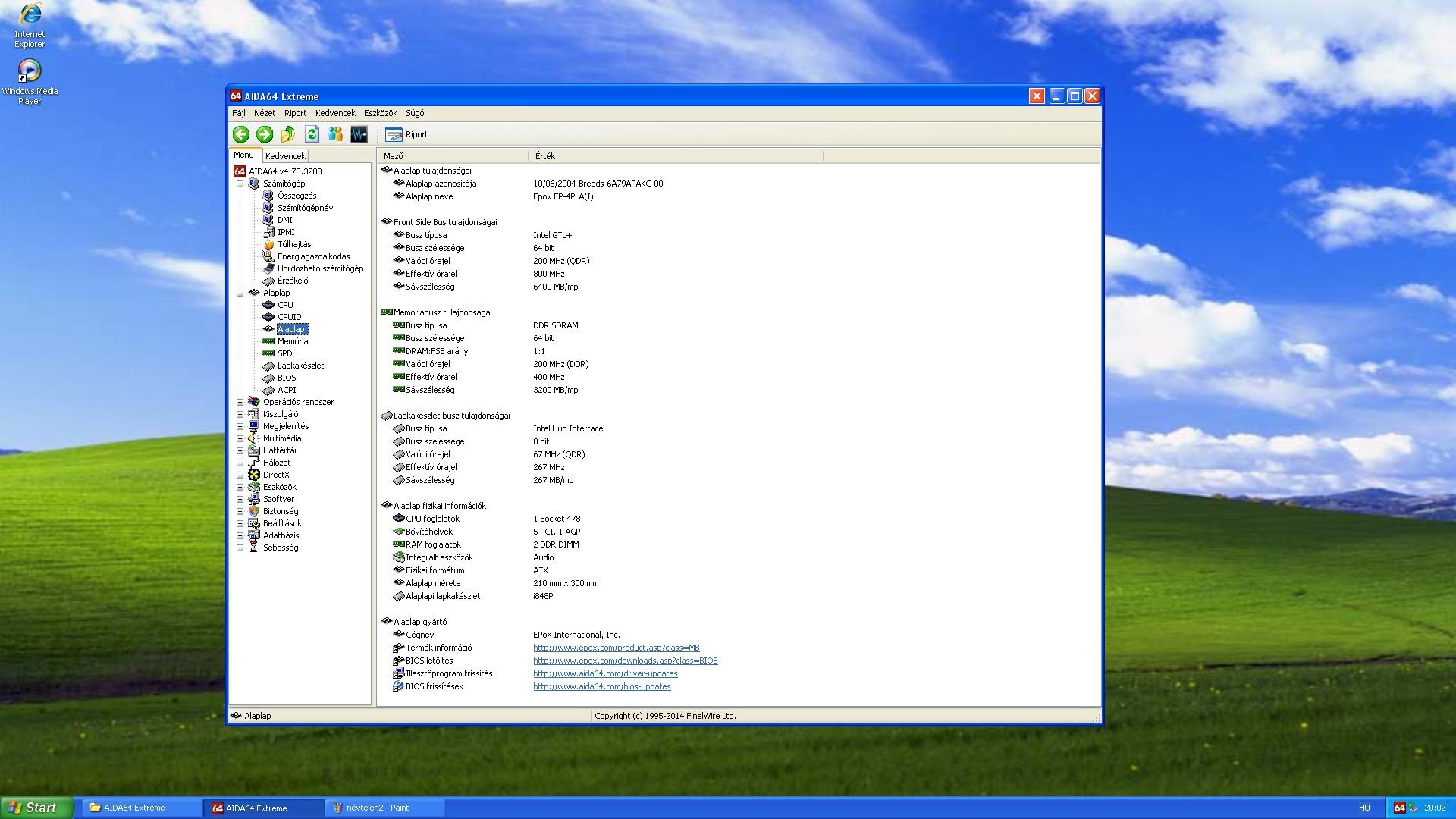Image resolution: width=1456 pixels, height=819 pixels.
Task: Expand the Operációs rendszer tree node
Action: 240,402
